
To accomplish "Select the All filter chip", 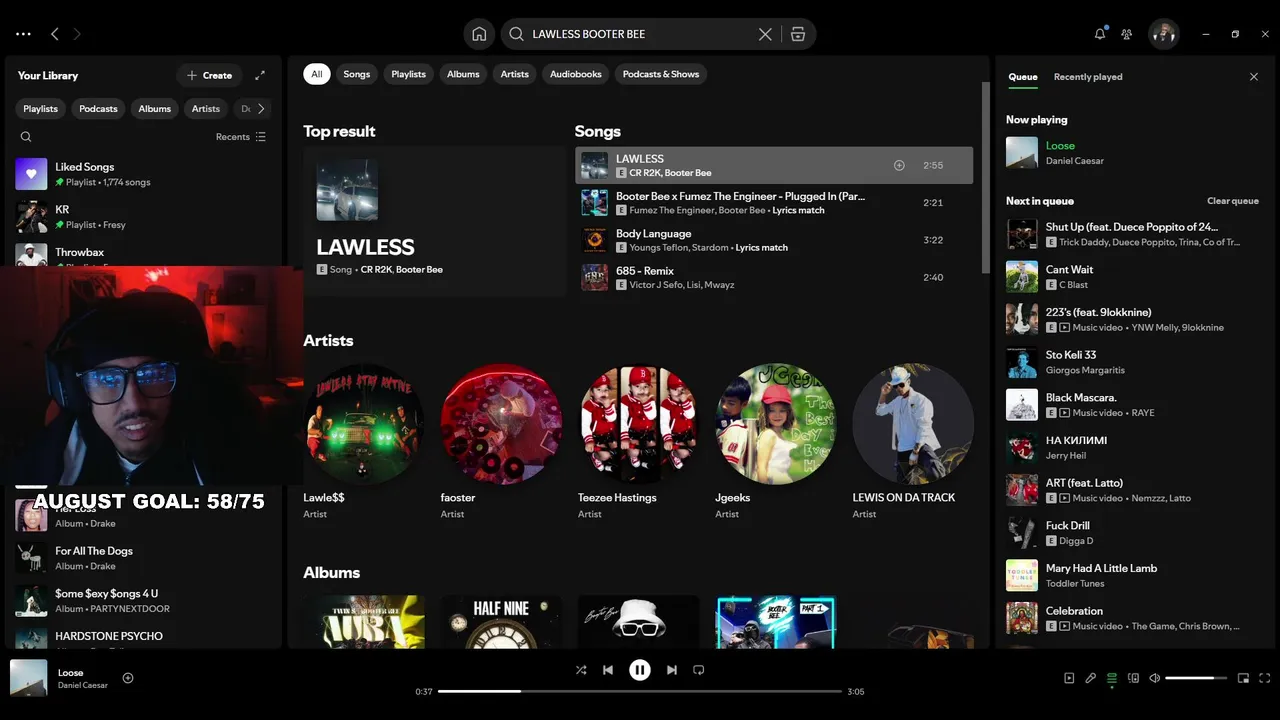I will [317, 74].
